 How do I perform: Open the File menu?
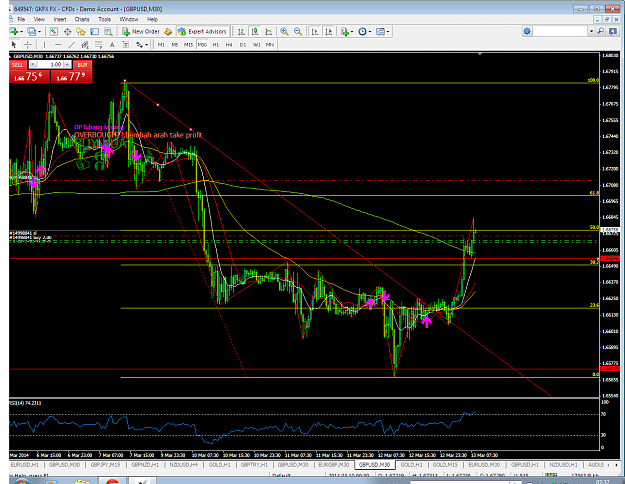pyautogui.click(x=22, y=19)
